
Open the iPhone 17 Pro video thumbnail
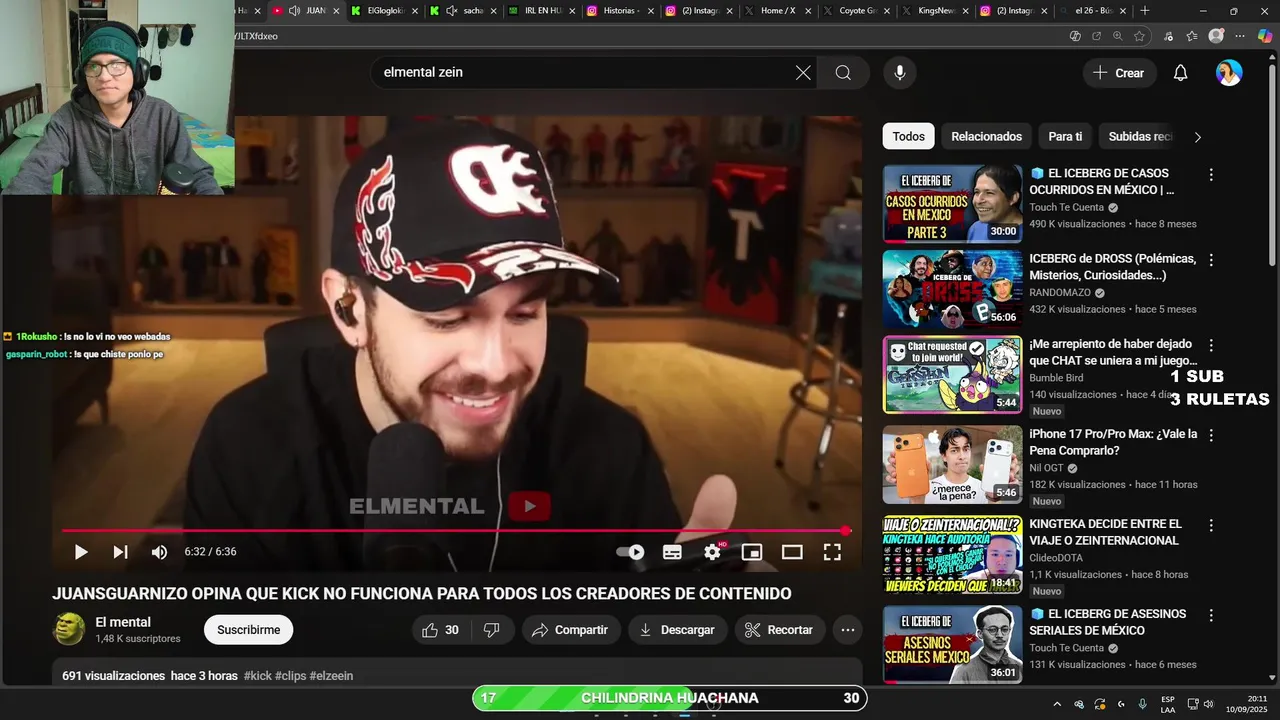click(x=952, y=465)
